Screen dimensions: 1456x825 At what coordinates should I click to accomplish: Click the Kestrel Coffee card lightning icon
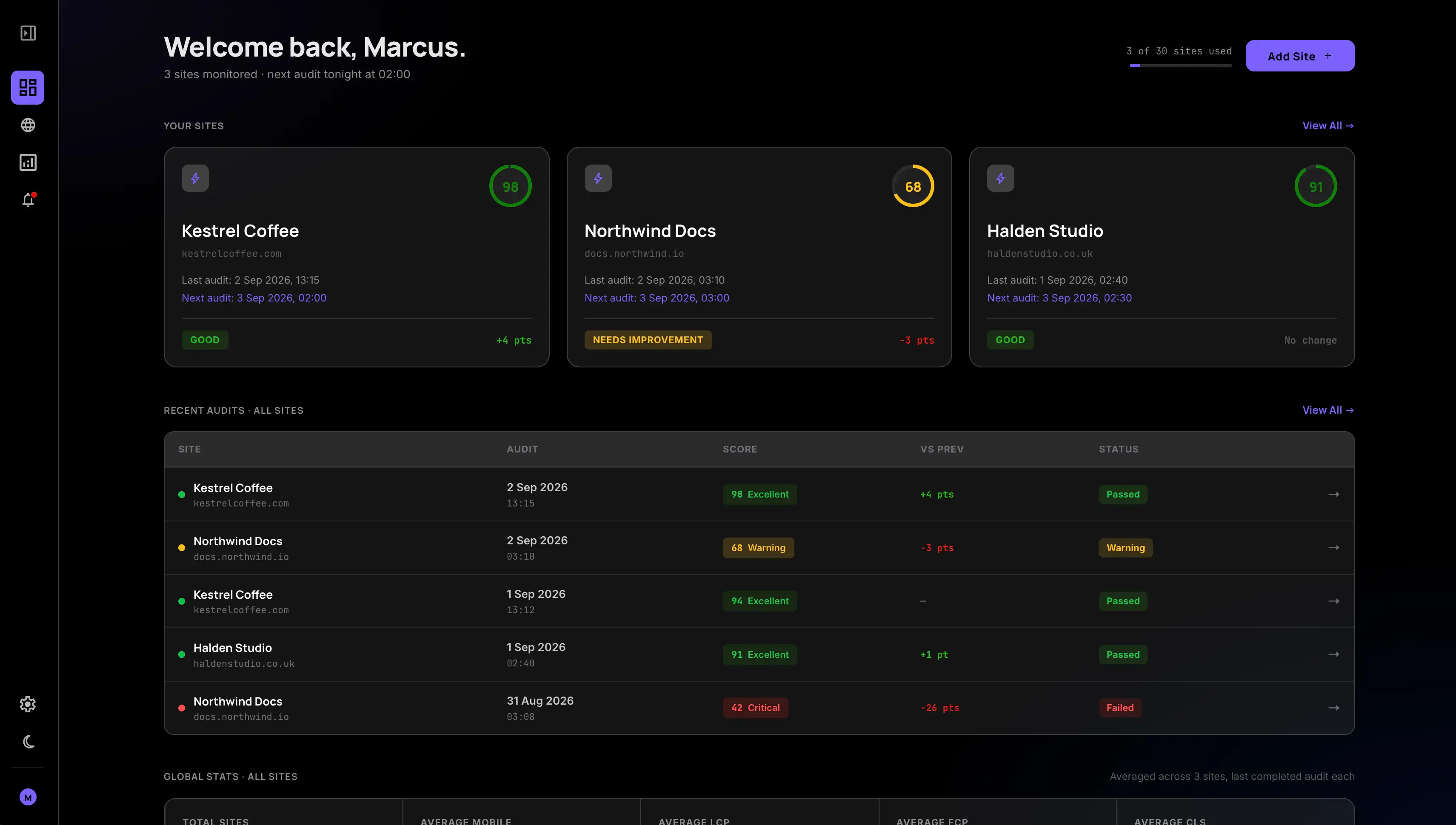pos(195,178)
